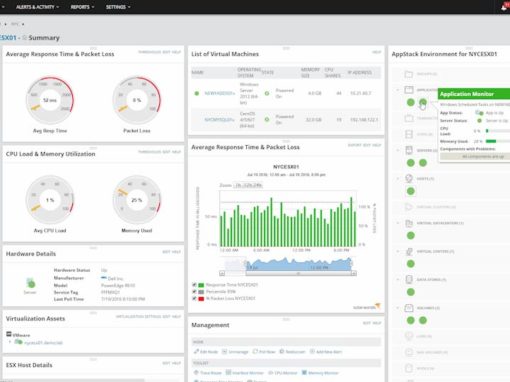
Task: Open the Memory Monitor link
Action: coord(323,373)
